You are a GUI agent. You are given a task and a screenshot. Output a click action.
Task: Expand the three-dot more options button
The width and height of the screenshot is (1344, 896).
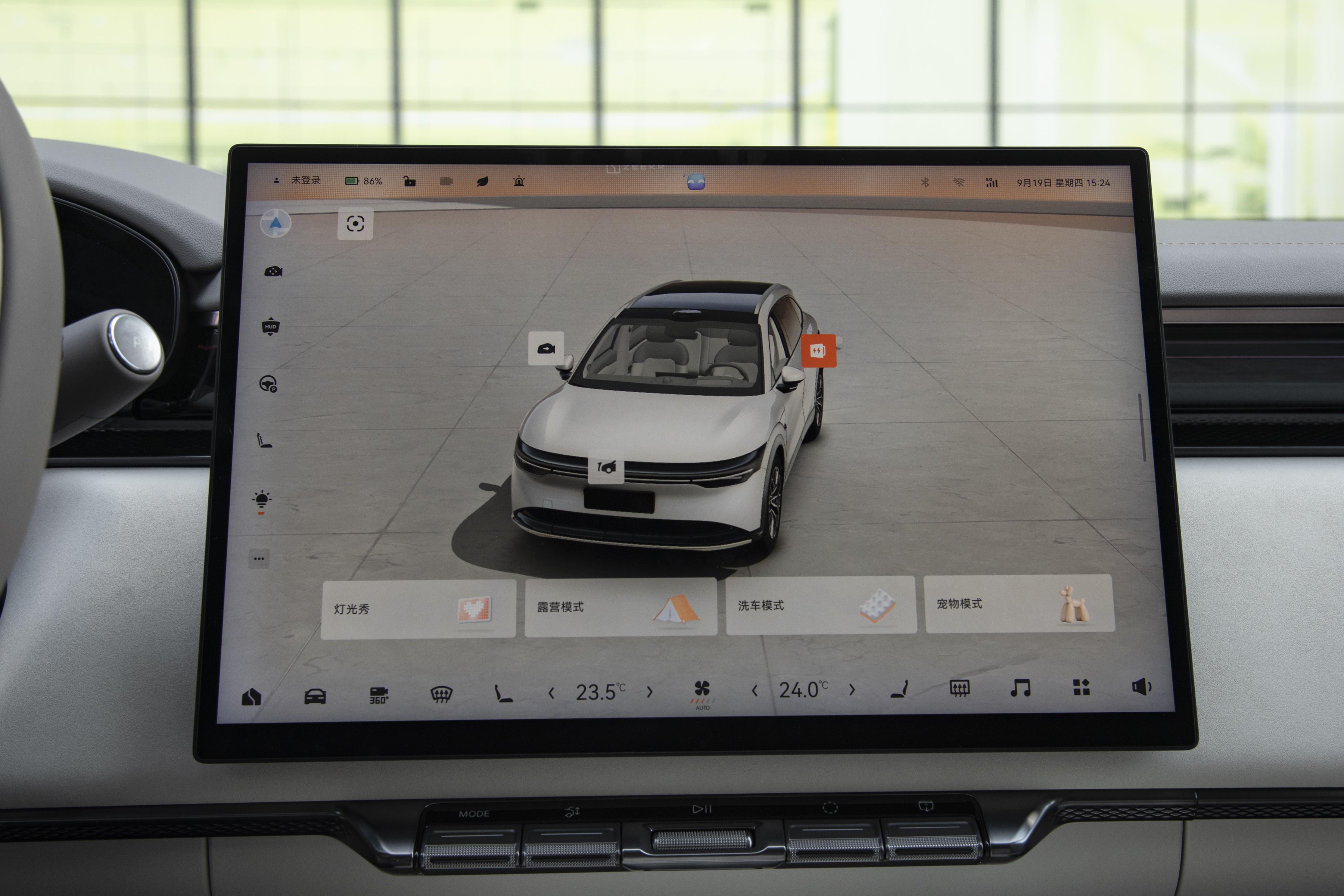click(x=259, y=558)
